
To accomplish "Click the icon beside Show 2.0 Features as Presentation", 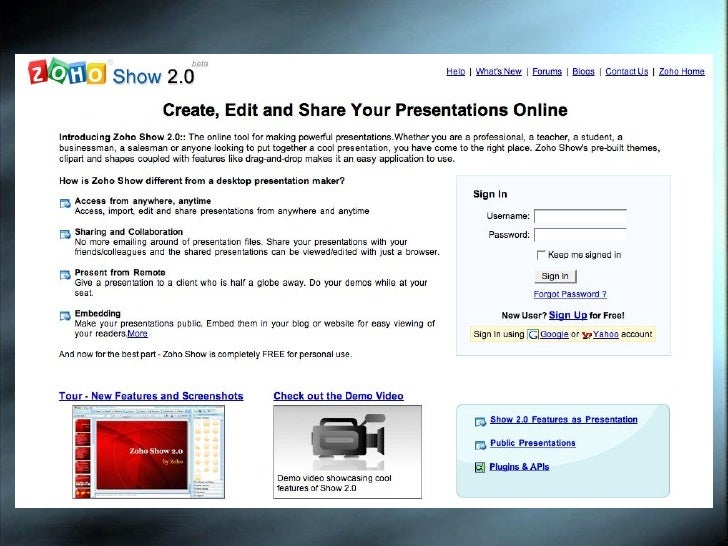I will pos(480,422).
